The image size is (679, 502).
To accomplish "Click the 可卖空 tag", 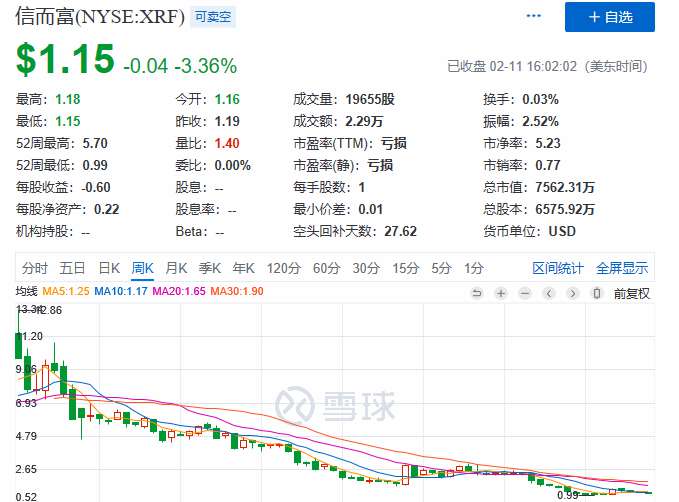I will [x=213, y=17].
